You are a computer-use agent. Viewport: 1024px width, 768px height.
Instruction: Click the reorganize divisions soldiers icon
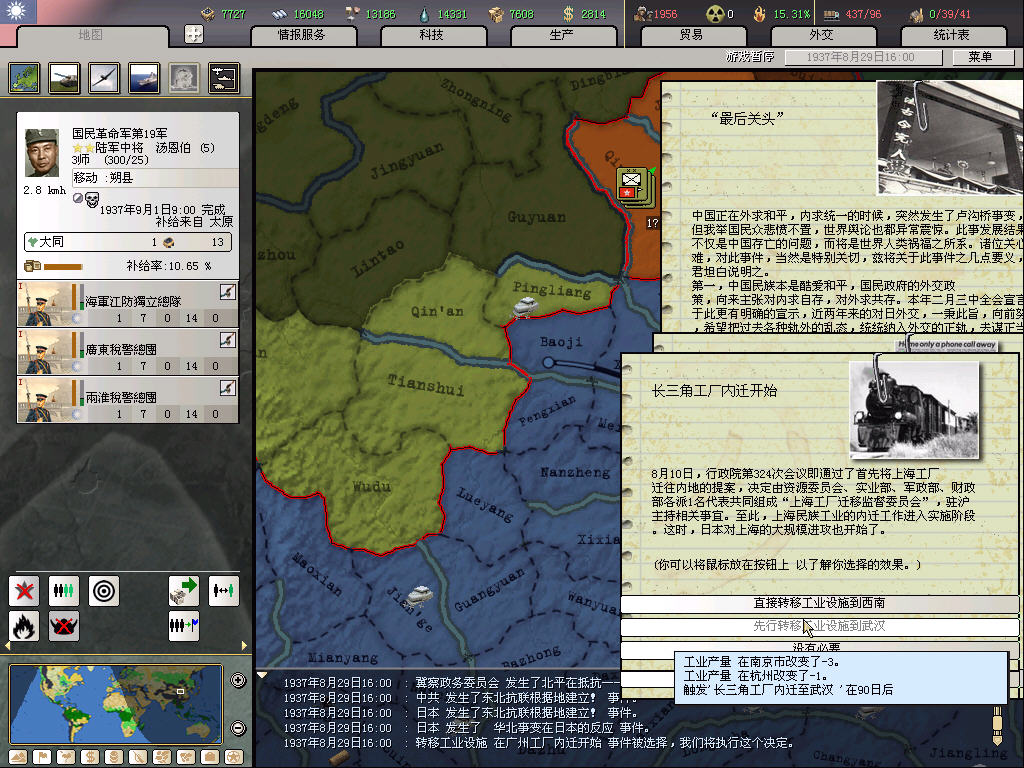pyautogui.click(x=64, y=591)
